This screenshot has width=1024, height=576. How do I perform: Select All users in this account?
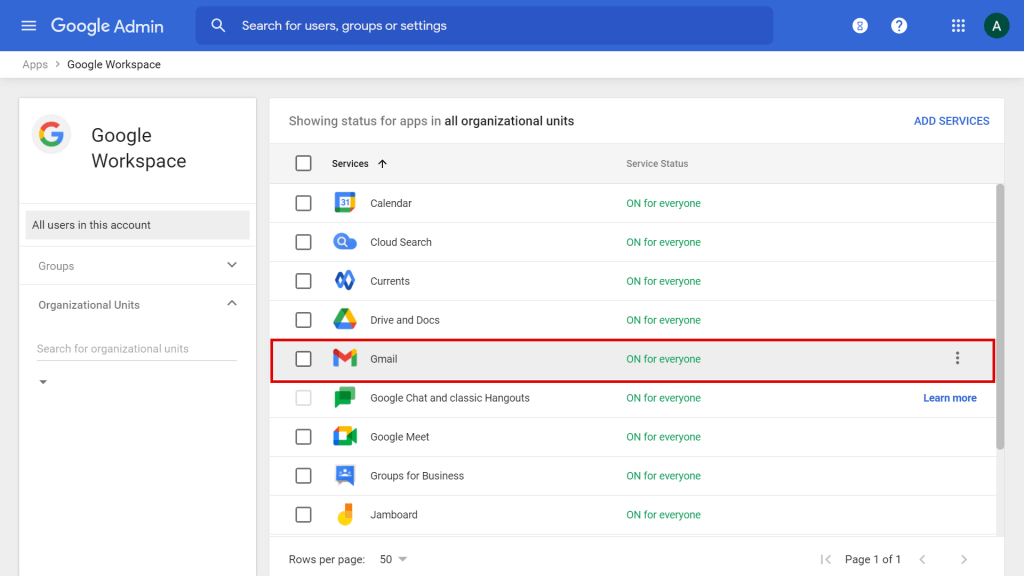point(137,225)
